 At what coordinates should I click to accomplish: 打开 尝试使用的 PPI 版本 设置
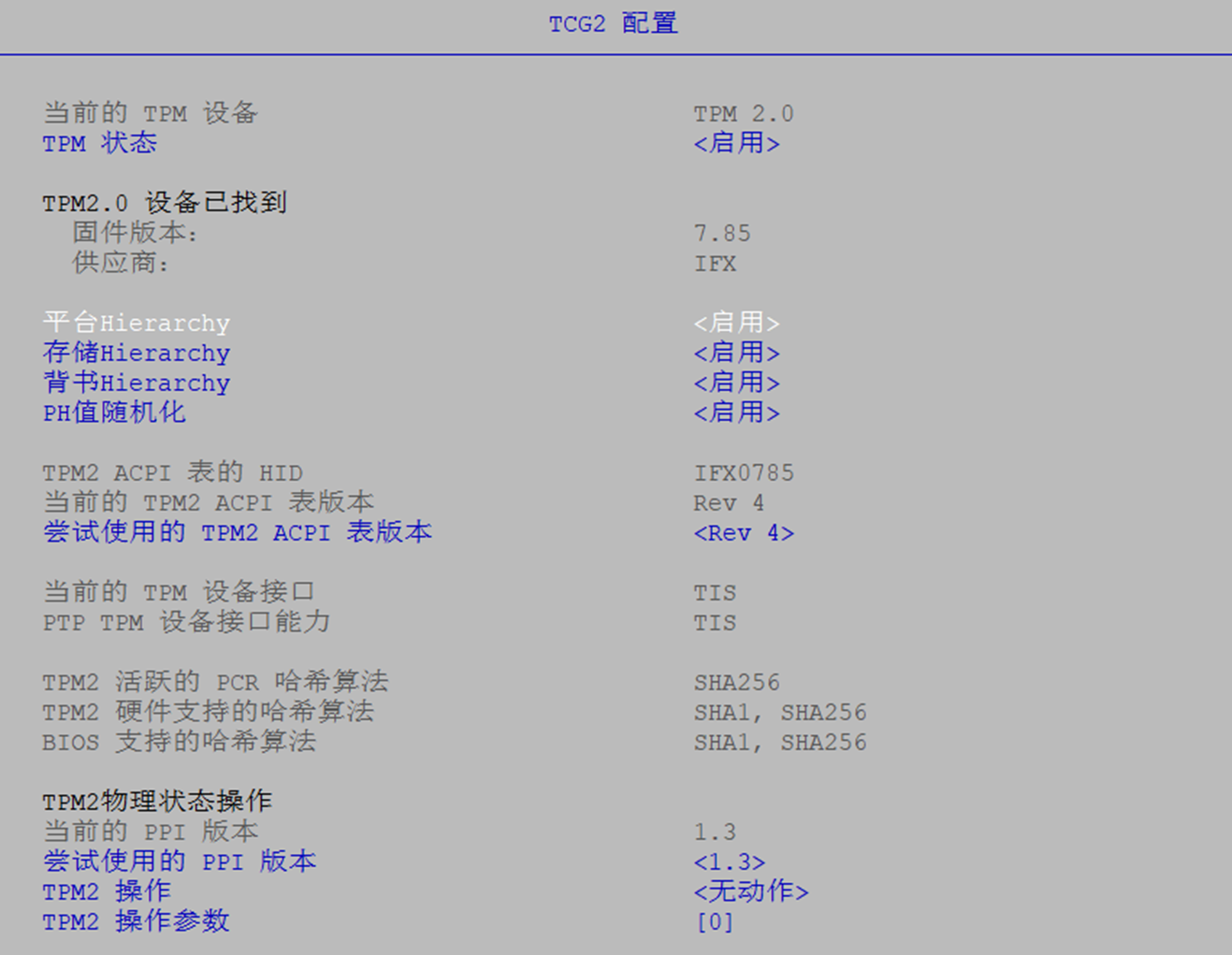coord(178,861)
